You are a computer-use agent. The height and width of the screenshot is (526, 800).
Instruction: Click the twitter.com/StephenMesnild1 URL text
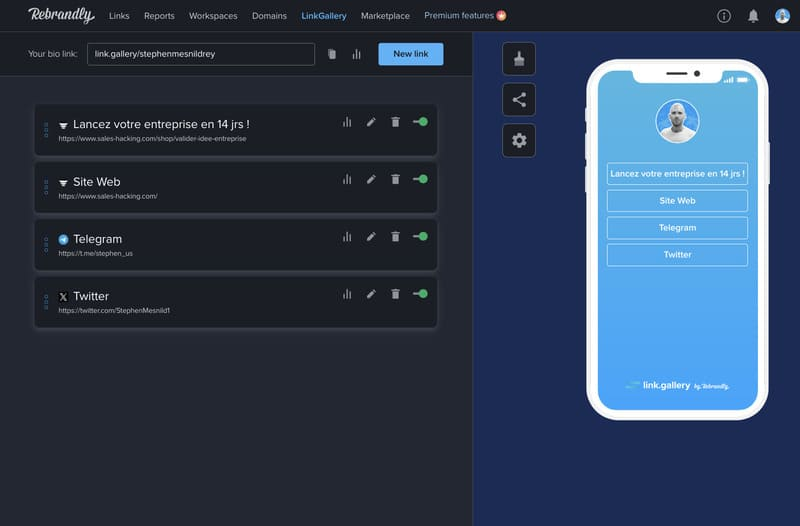114,311
